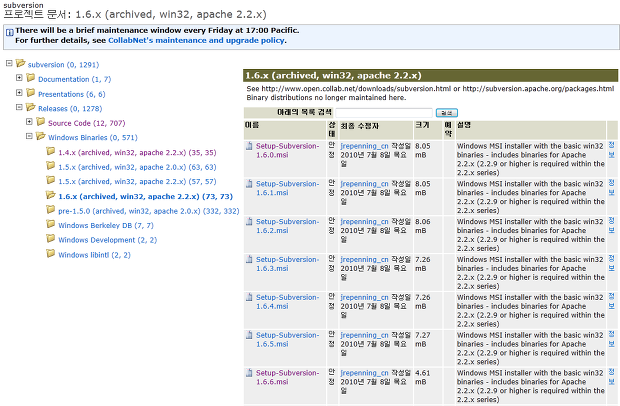Viewport: 620px width, 406px height.
Task: Click the pre-1.5.0 folder icon
Action: (x=51, y=210)
